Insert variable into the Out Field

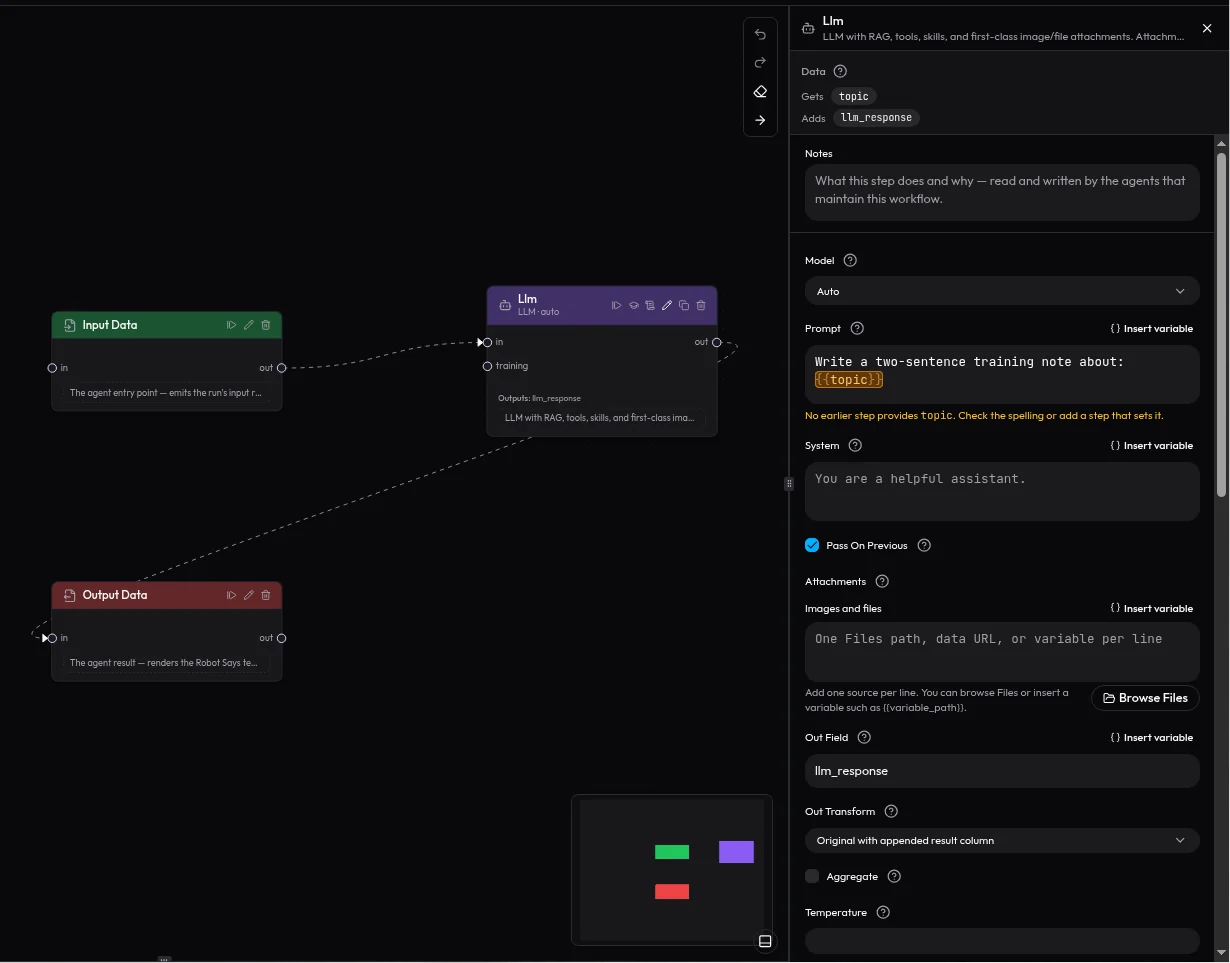(x=1152, y=737)
